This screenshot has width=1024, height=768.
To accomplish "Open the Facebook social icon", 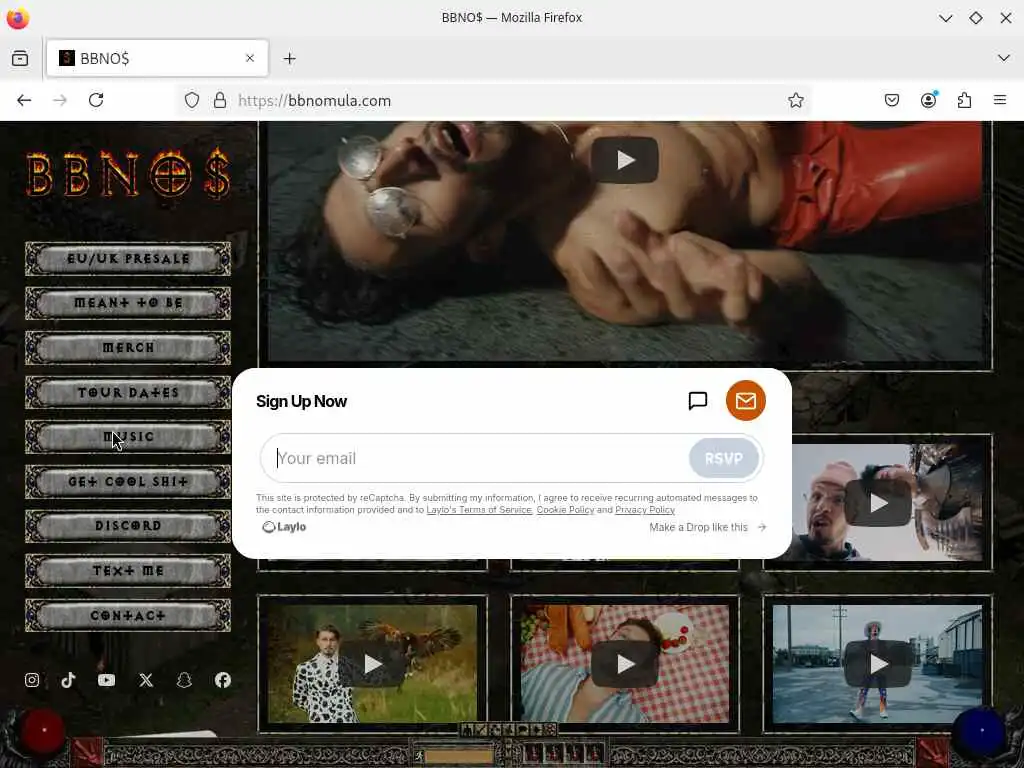I will click(x=223, y=680).
